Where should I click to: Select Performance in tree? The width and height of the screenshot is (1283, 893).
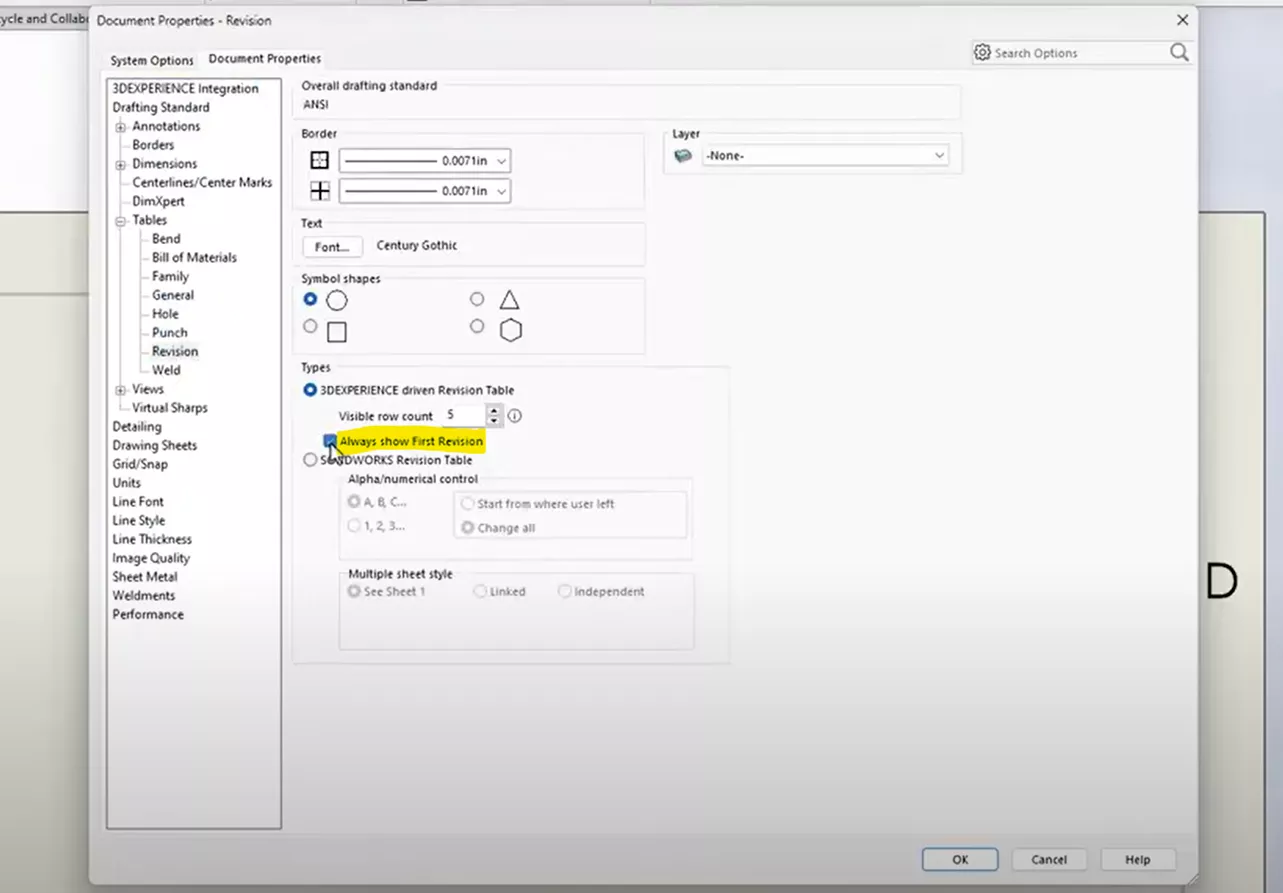[x=147, y=614]
